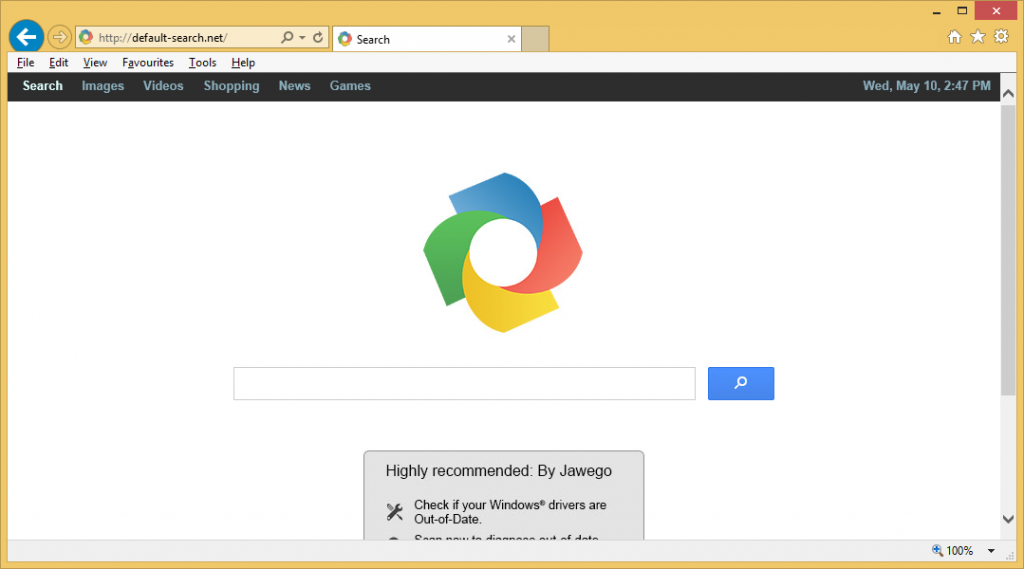Click the blue search magnifier button
1024x569 pixels.
[740, 383]
